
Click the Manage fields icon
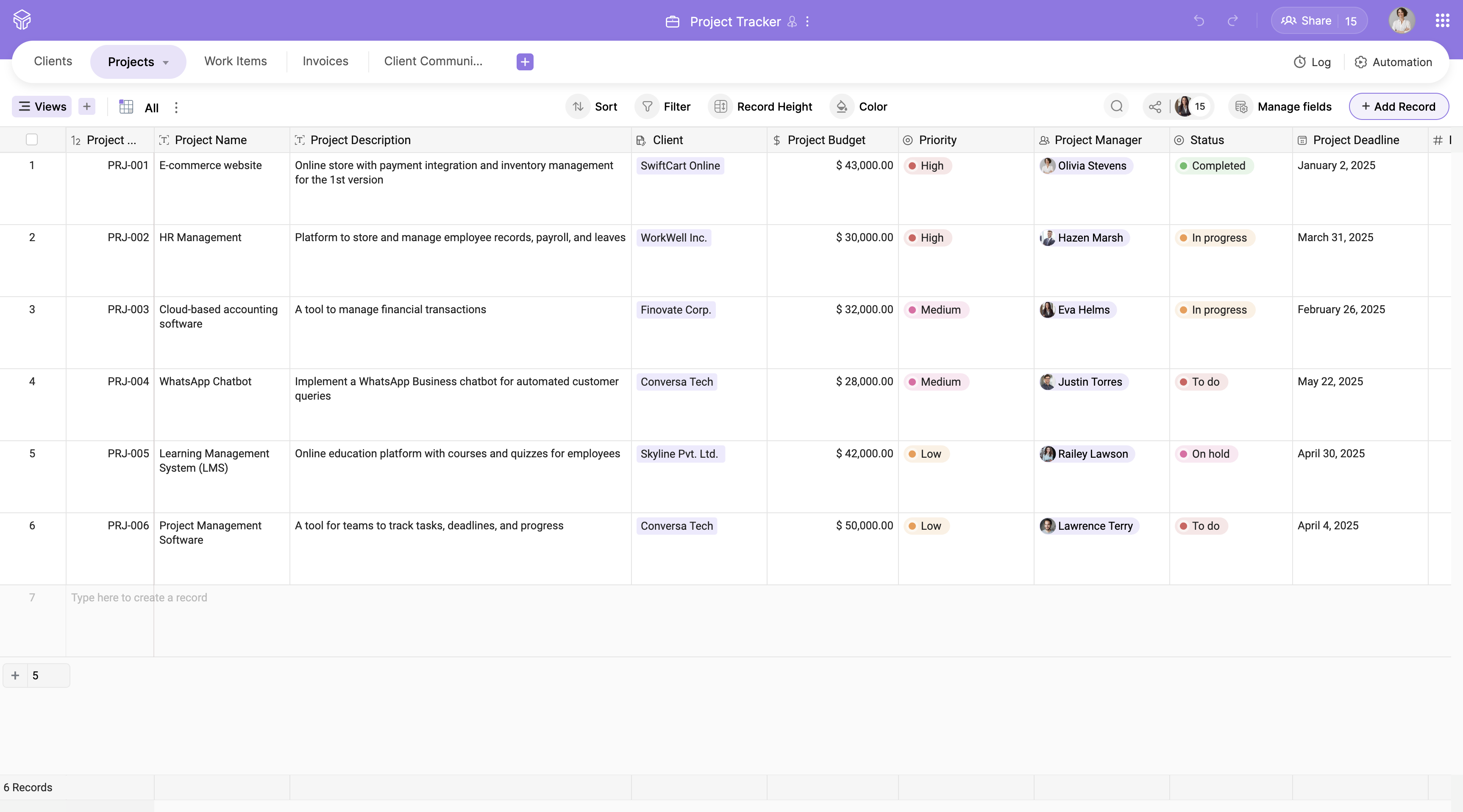click(1241, 106)
